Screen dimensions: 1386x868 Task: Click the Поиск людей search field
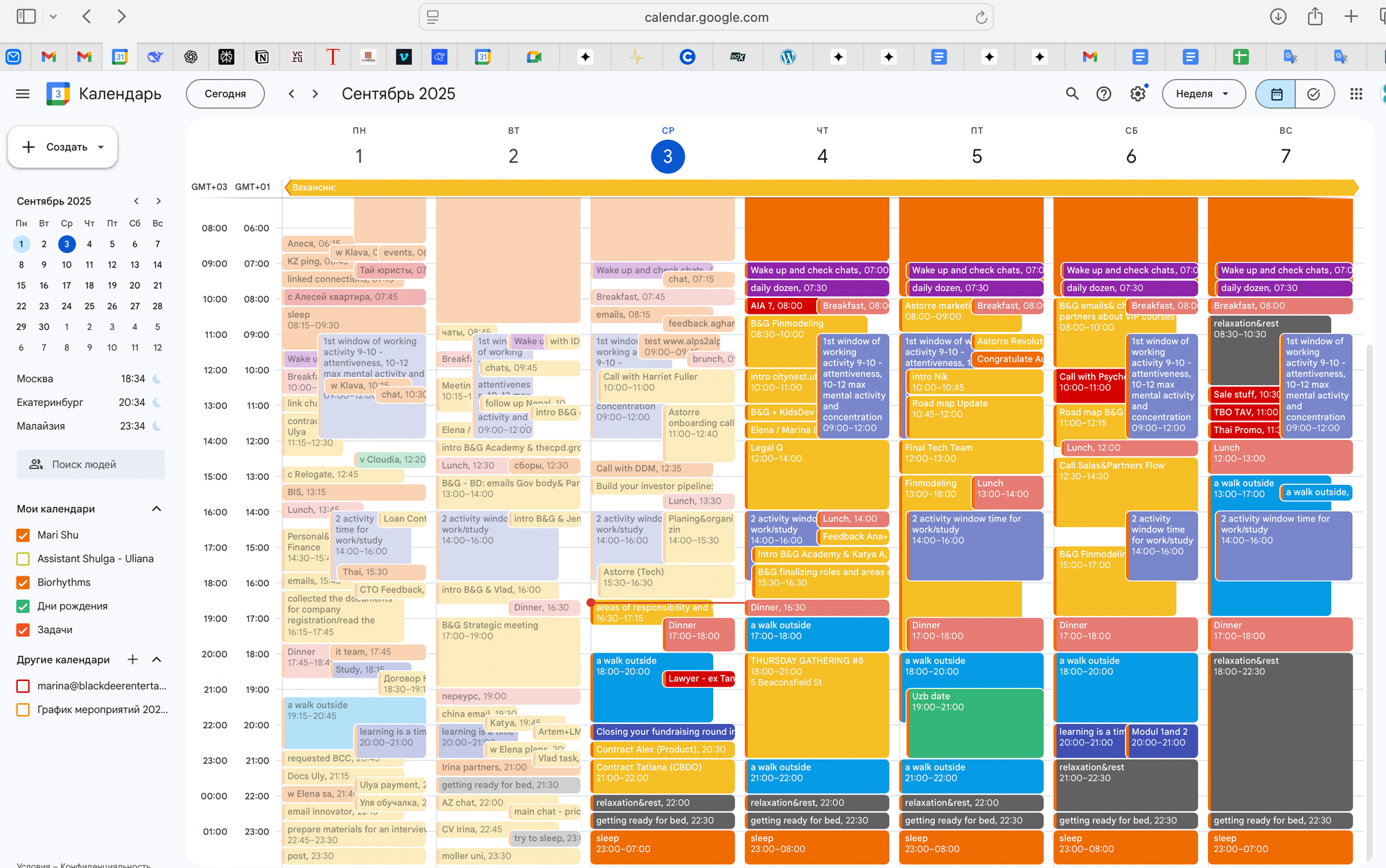click(x=91, y=465)
